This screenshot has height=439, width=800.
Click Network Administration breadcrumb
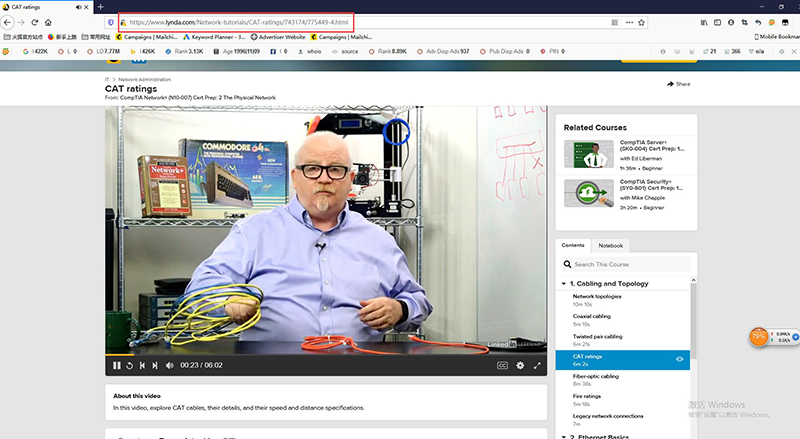(x=144, y=80)
